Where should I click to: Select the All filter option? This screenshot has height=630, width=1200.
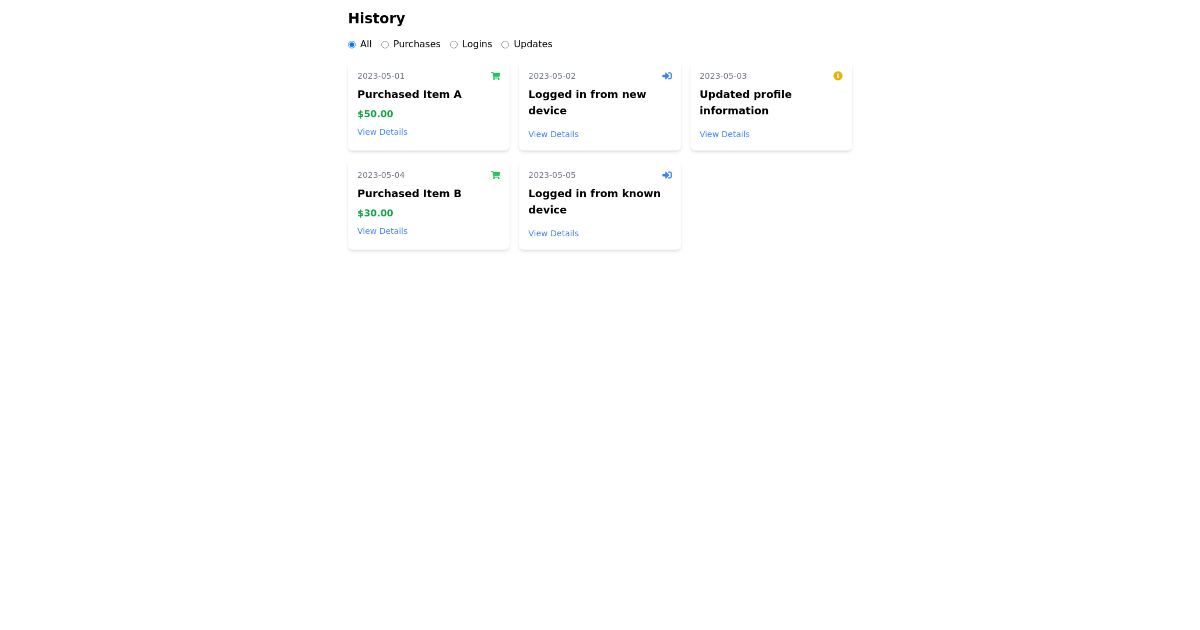tap(351, 44)
